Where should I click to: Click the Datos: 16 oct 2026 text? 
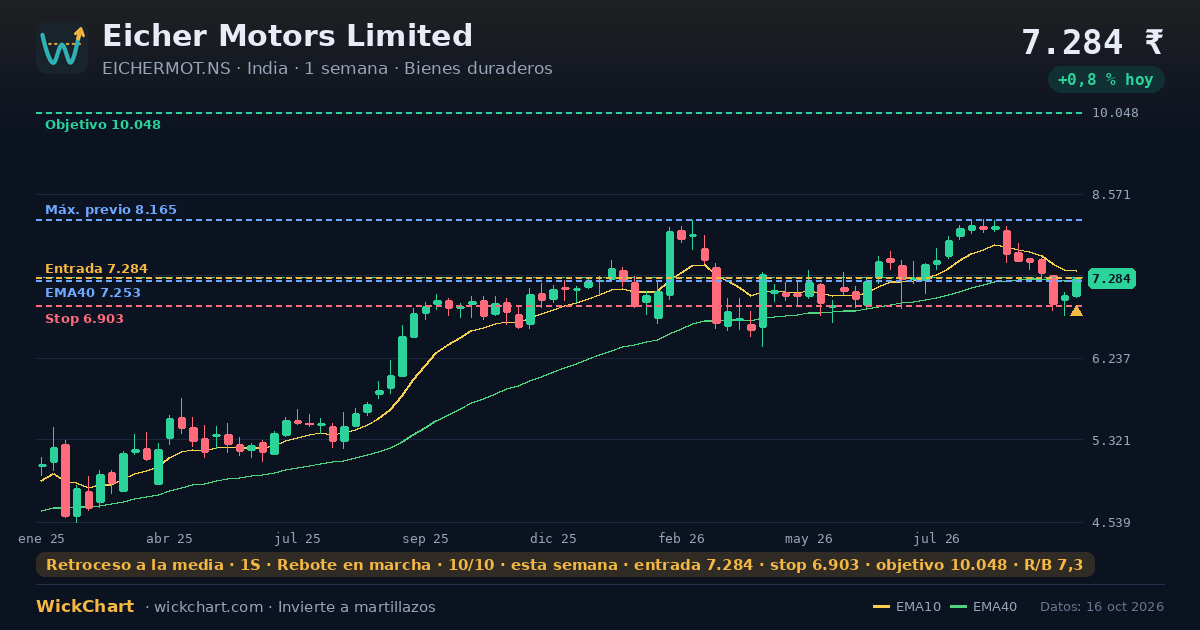[1102, 607]
